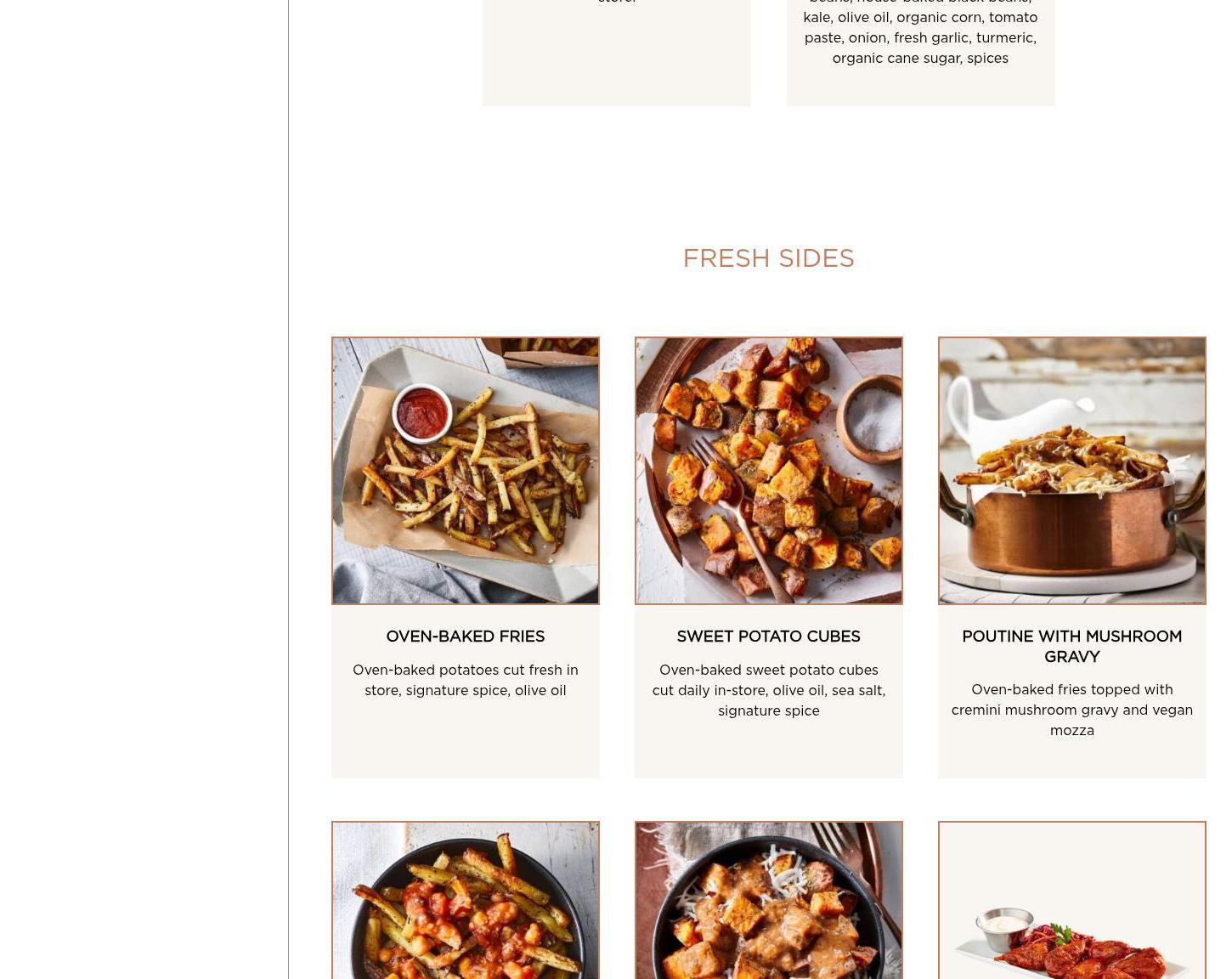Open the Poutine with Mushroom Gravy photo

[1071, 471]
